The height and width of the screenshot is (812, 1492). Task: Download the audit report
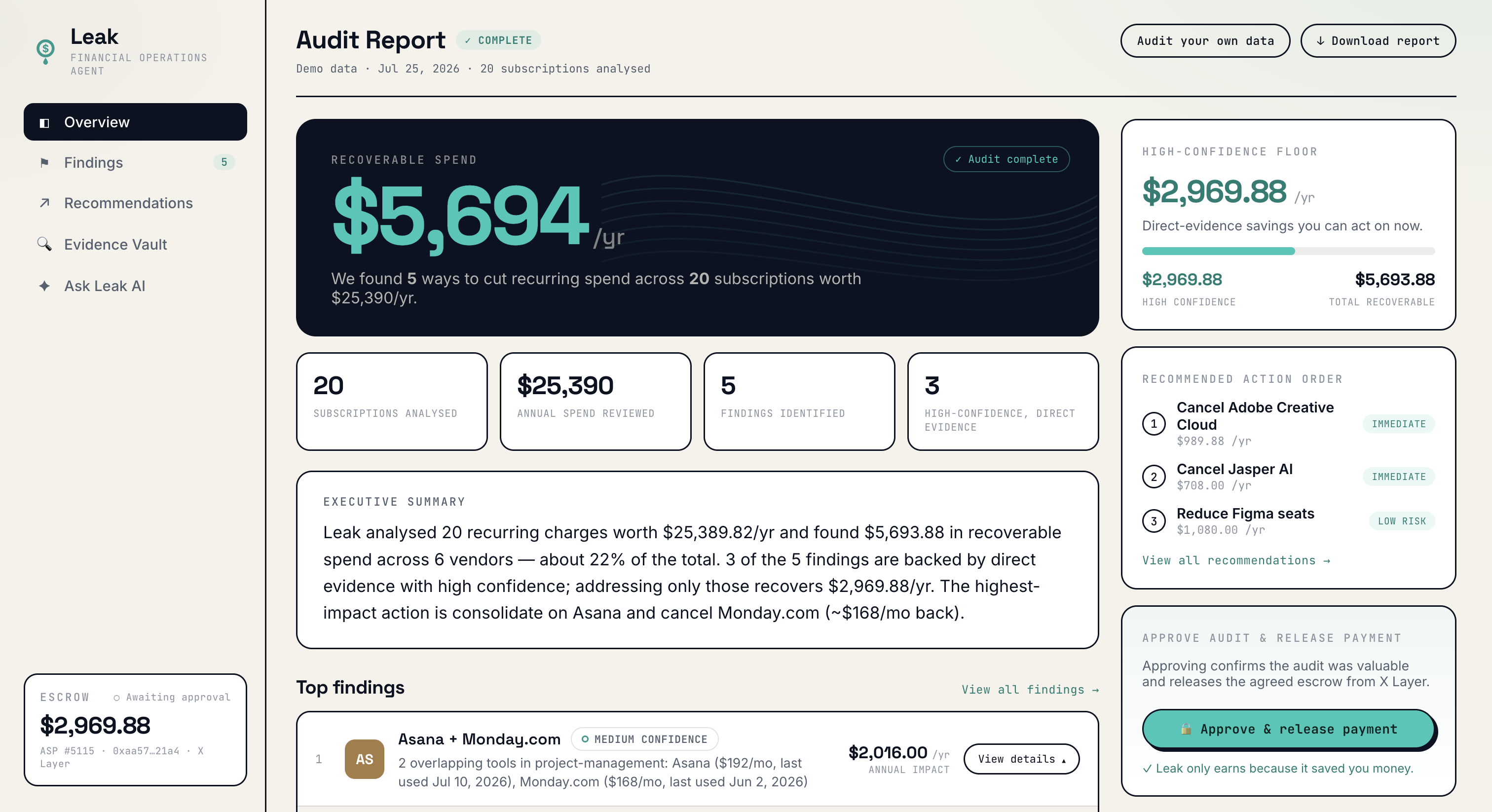click(x=1378, y=40)
